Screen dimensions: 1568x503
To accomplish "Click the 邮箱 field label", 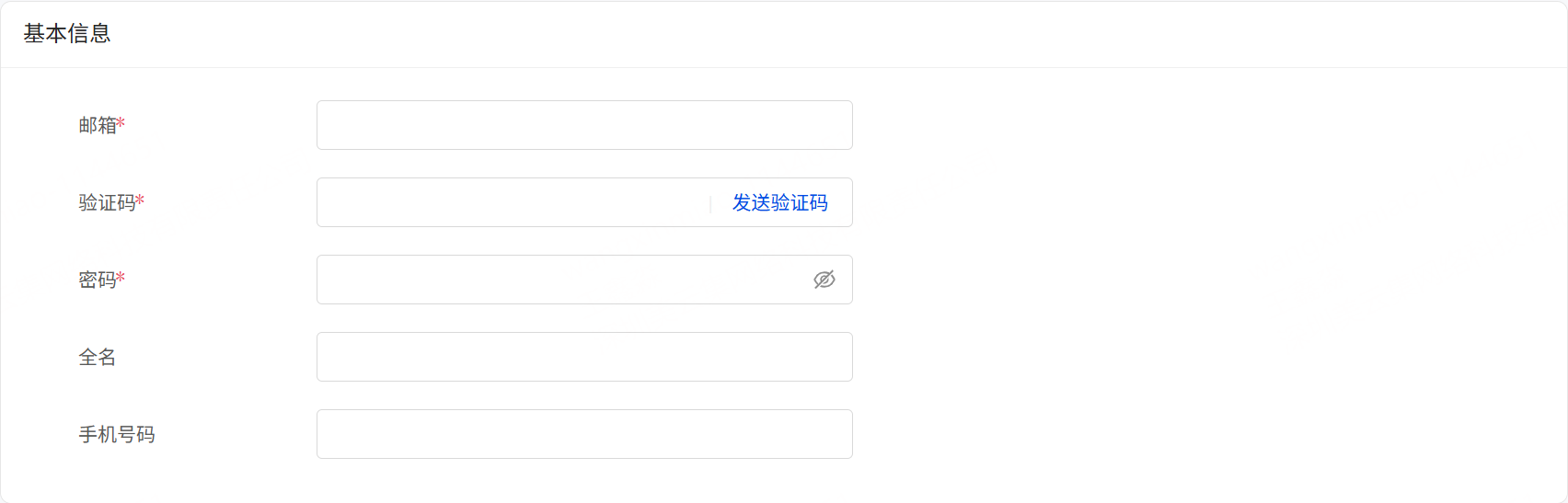I will point(98,125).
